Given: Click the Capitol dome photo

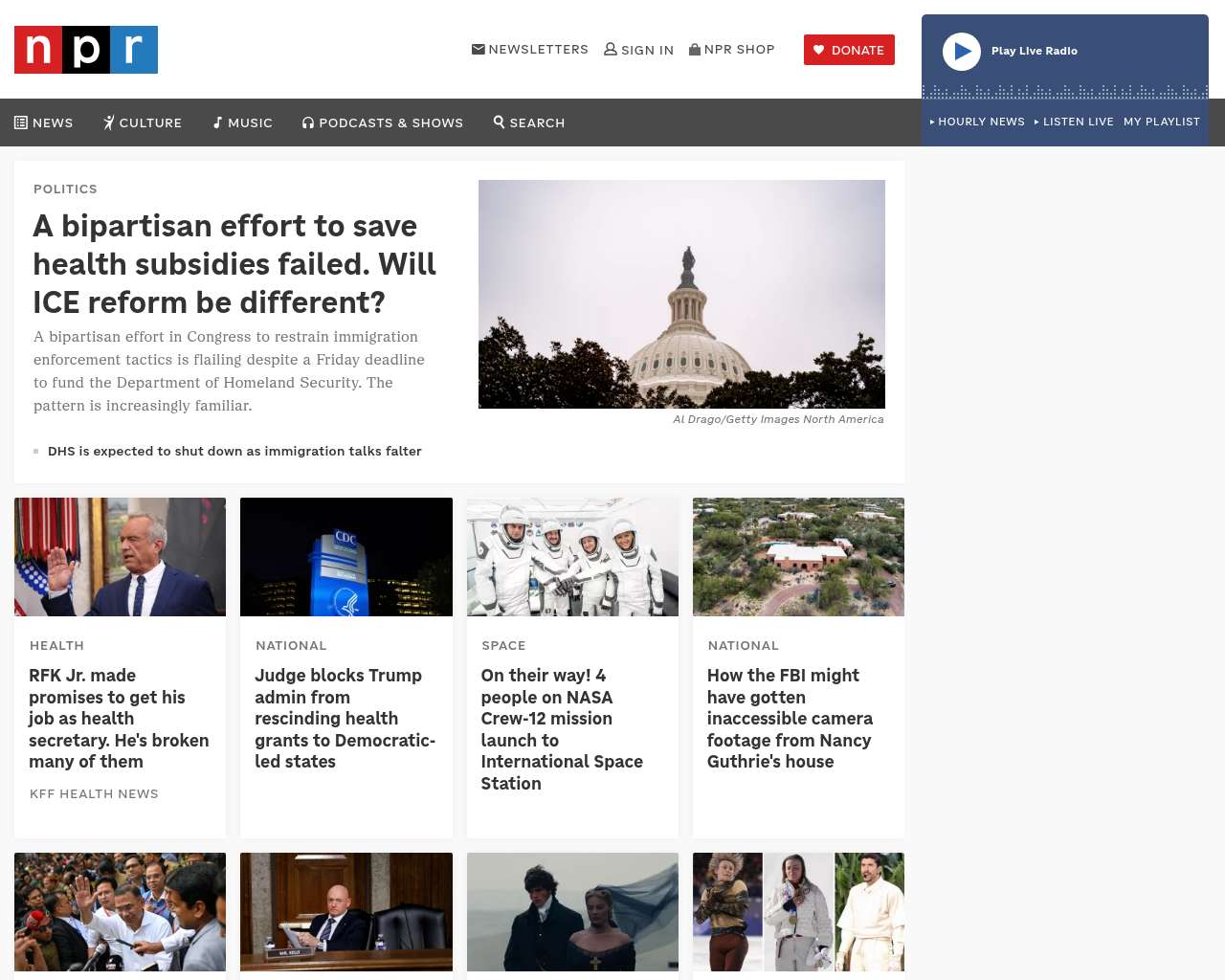Looking at the screenshot, I should click(x=681, y=294).
